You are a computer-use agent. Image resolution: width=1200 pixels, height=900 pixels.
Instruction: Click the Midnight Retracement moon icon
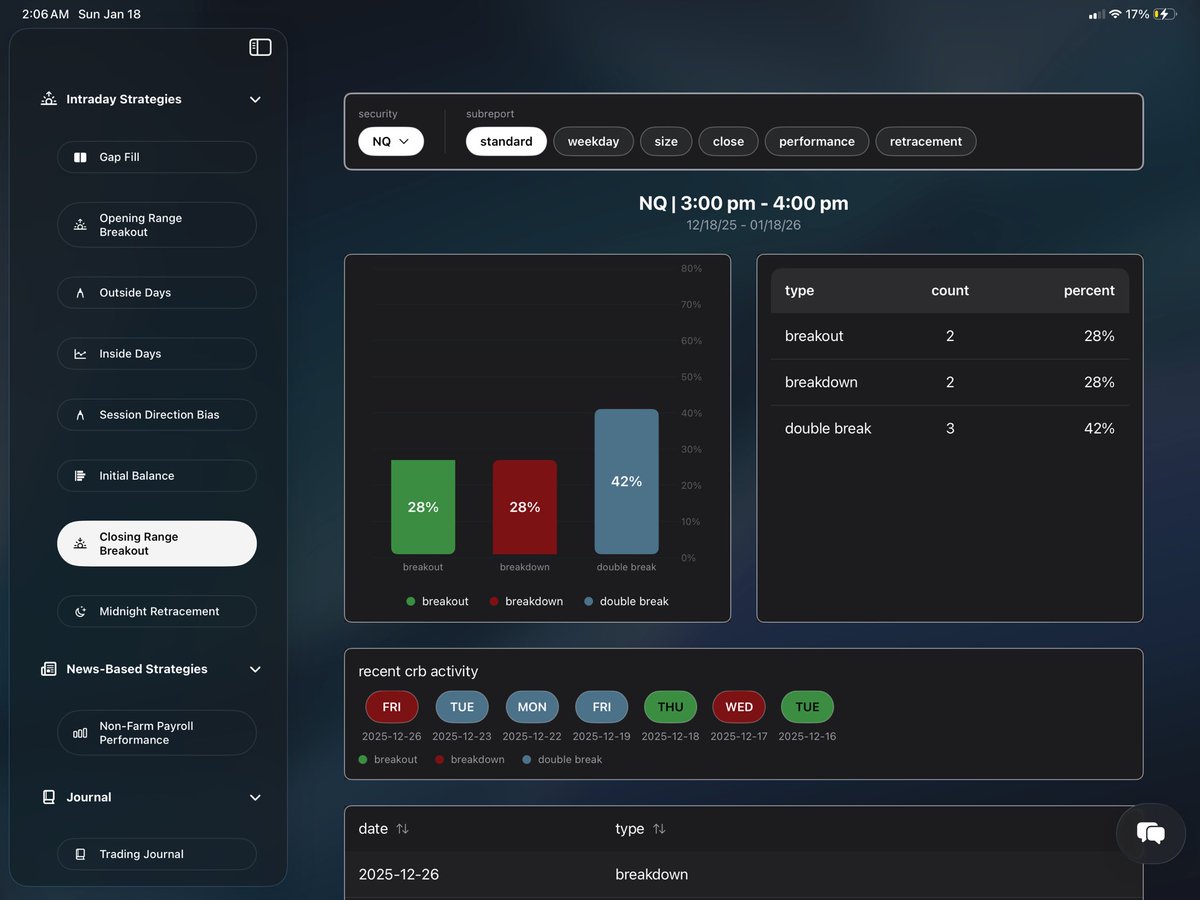pos(80,611)
